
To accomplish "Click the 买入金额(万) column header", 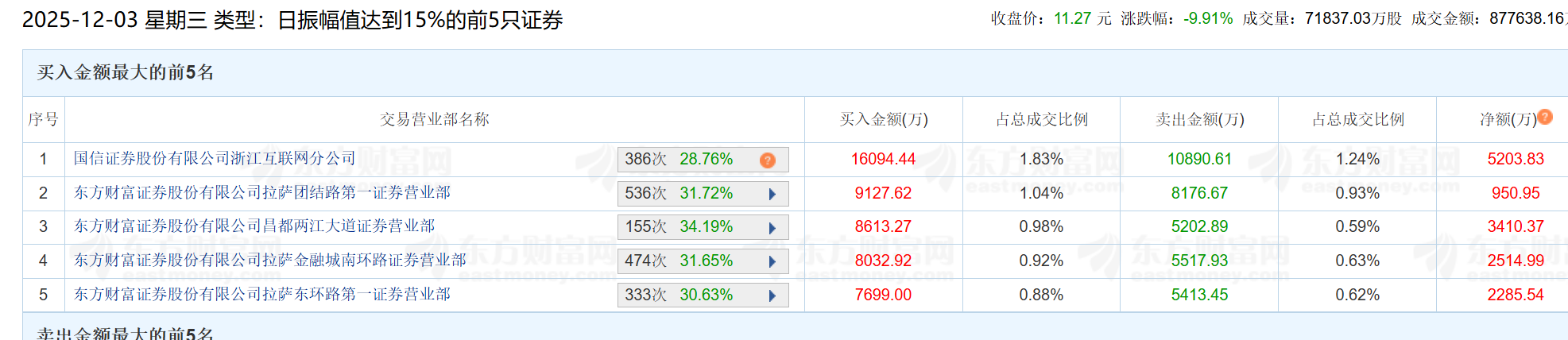I will pos(884,119).
